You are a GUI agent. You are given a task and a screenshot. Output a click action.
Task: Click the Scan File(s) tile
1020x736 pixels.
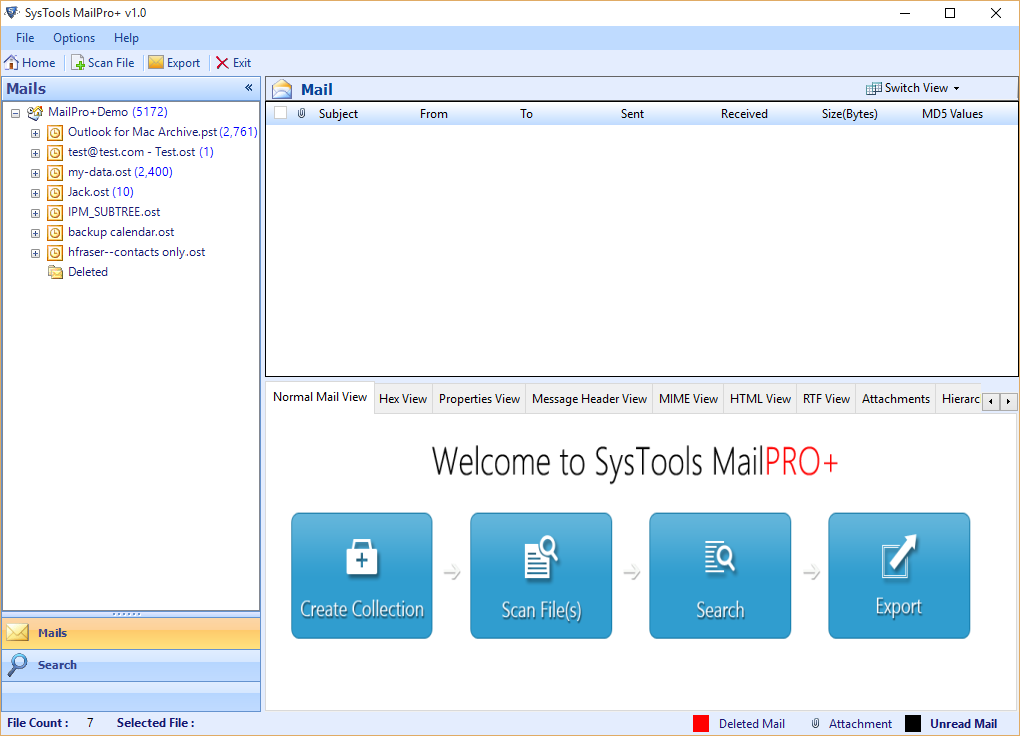click(541, 575)
